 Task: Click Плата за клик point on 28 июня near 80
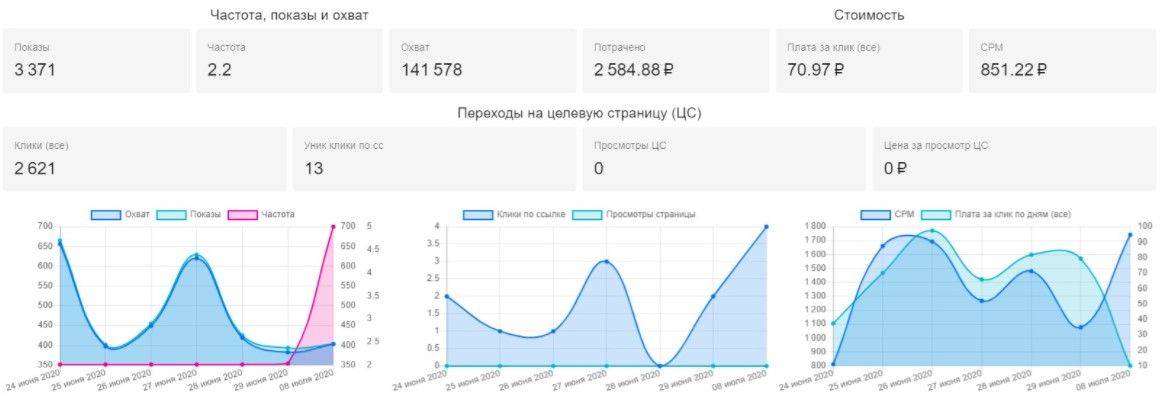[x=1031, y=255]
